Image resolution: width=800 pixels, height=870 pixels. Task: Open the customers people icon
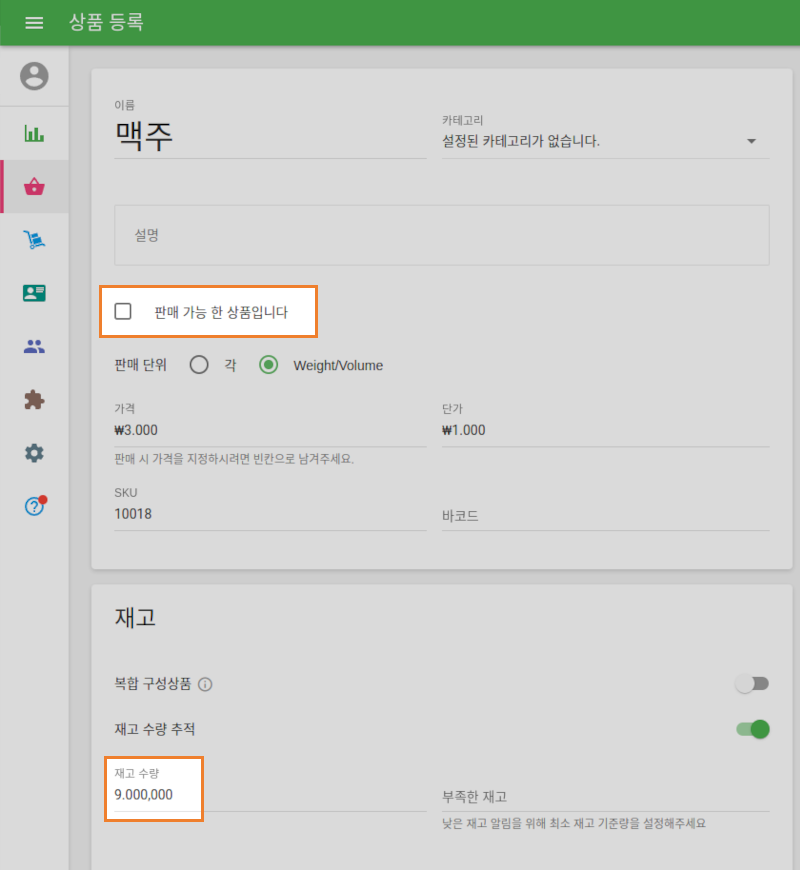coord(34,346)
